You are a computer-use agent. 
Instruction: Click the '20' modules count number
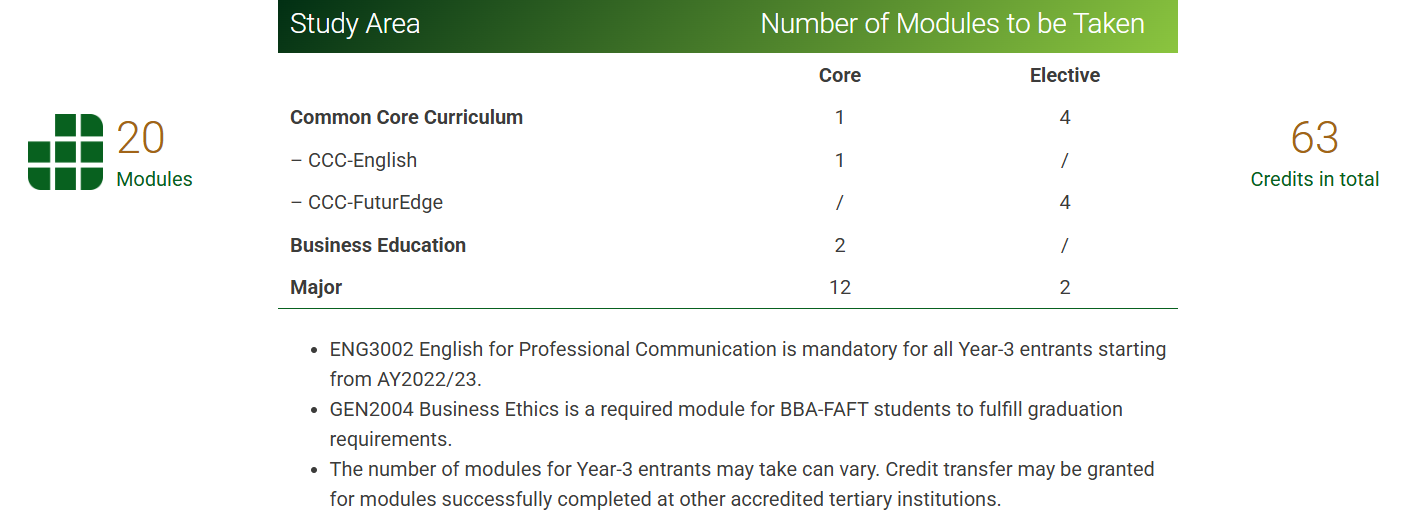coord(140,138)
